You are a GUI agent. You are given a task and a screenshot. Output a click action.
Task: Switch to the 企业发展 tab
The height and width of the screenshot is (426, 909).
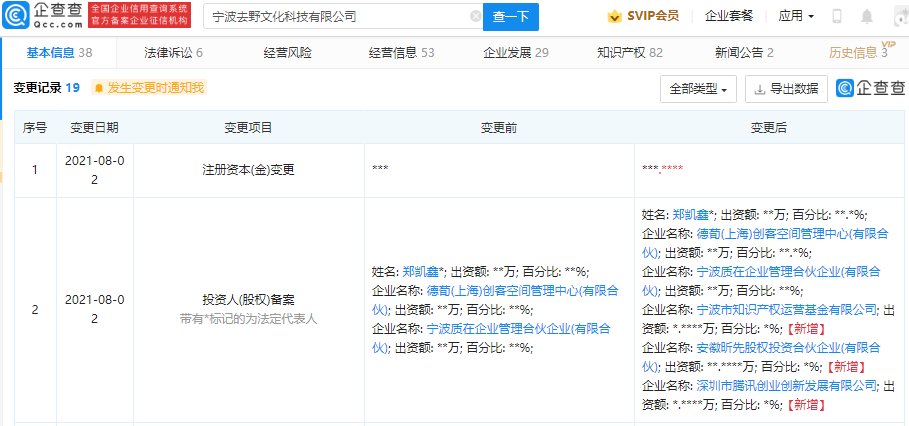pos(515,53)
